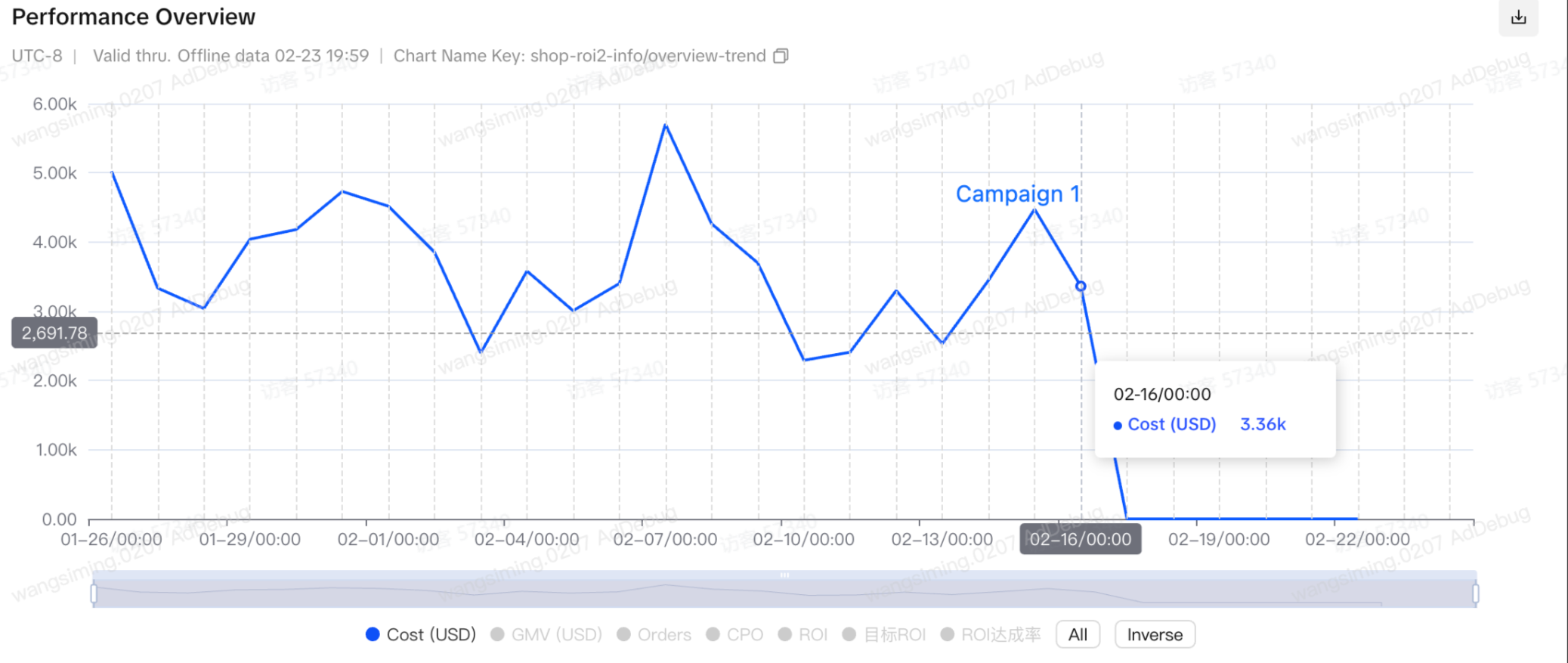Image resolution: width=1568 pixels, height=663 pixels.
Task: Enable the CPO legend series
Action: click(x=735, y=634)
